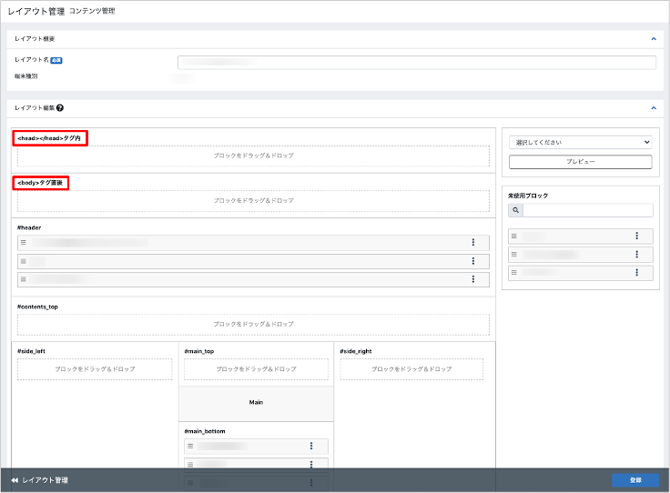Open kebab menu of third unused block
Viewport: 670px width, 493px height.
point(636,272)
